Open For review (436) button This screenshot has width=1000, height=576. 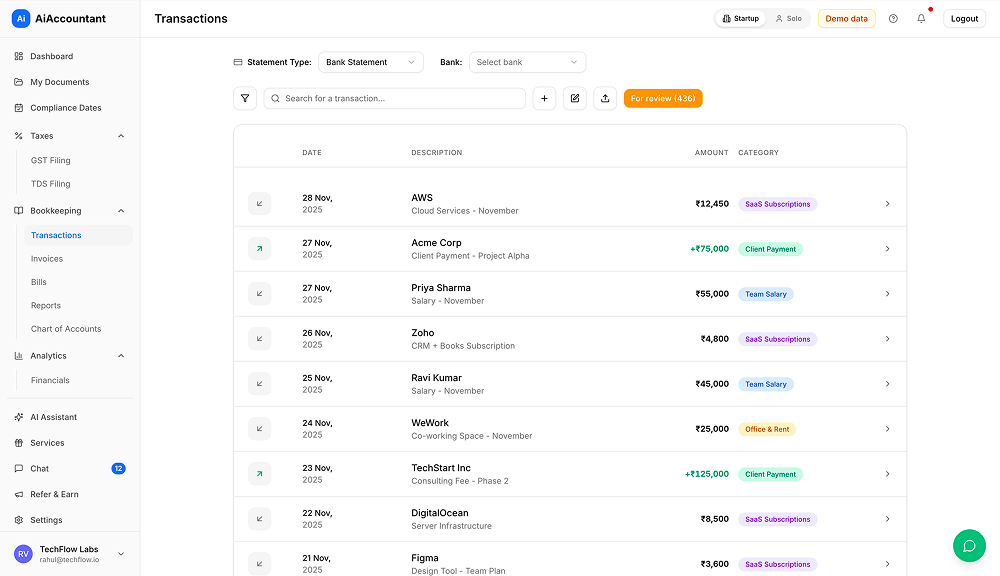tap(663, 98)
